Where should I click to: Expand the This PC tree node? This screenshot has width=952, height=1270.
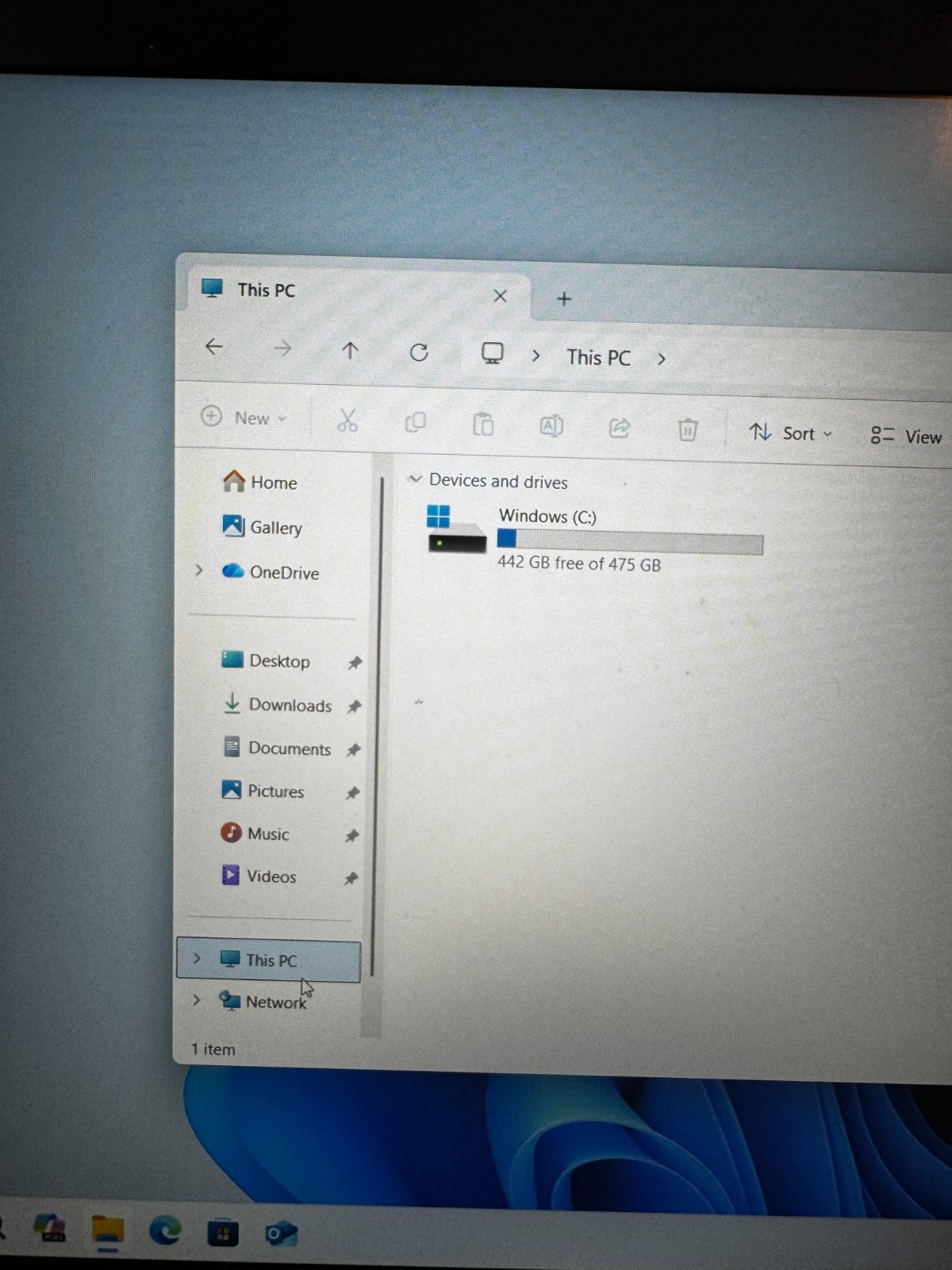[197, 959]
